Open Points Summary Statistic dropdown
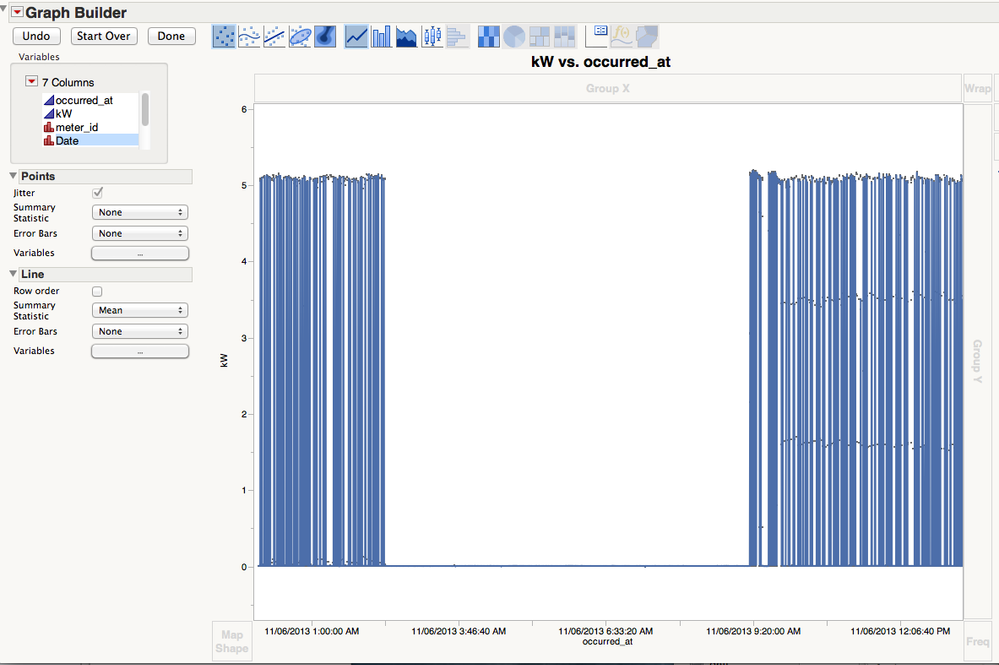The width and height of the screenshot is (999, 665). [140, 212]
